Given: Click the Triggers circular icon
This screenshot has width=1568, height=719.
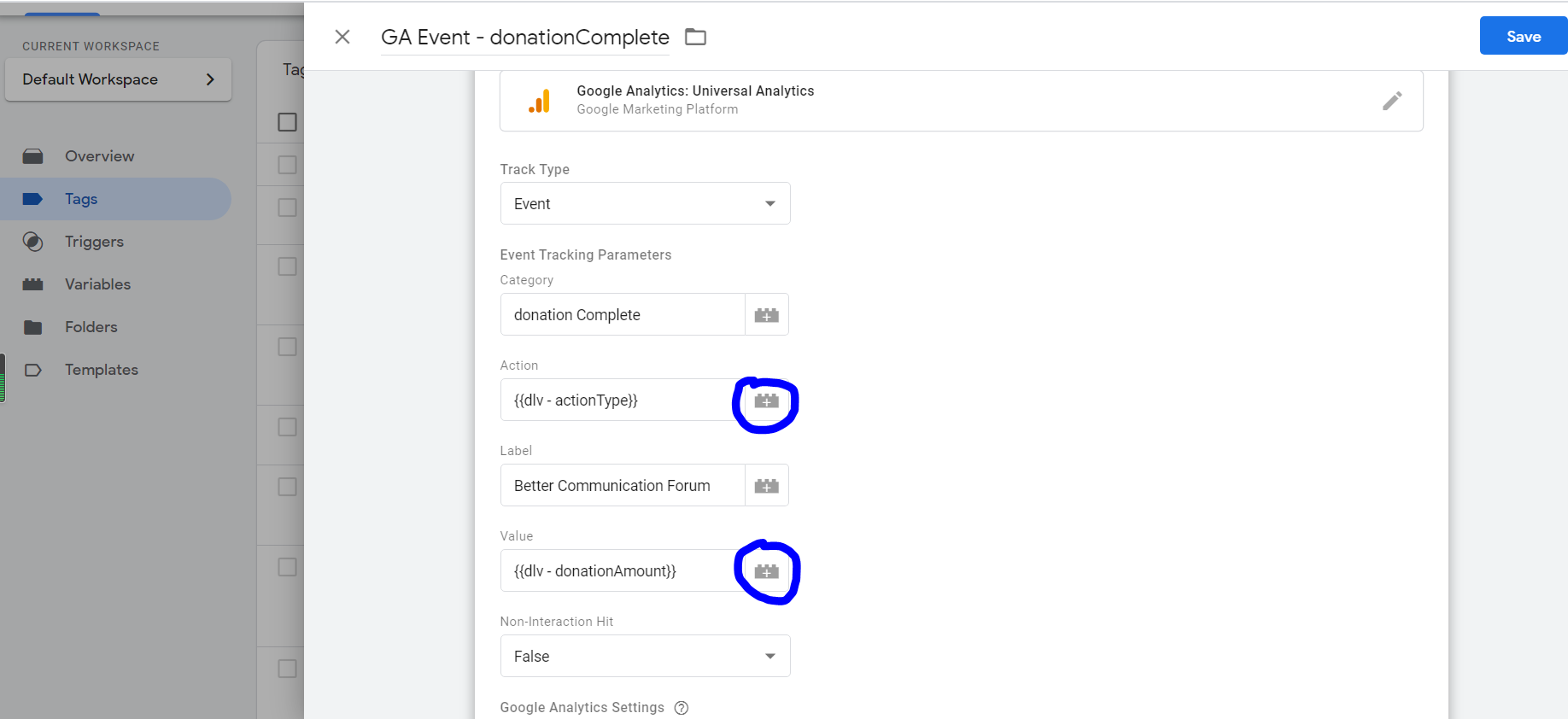Looking at the screenshot, I should 32,242.
